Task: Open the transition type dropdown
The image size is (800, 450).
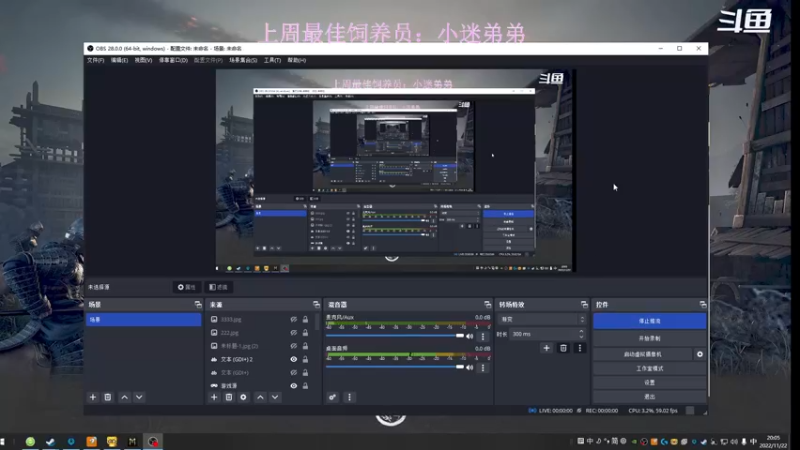Action: coord(542,319)
